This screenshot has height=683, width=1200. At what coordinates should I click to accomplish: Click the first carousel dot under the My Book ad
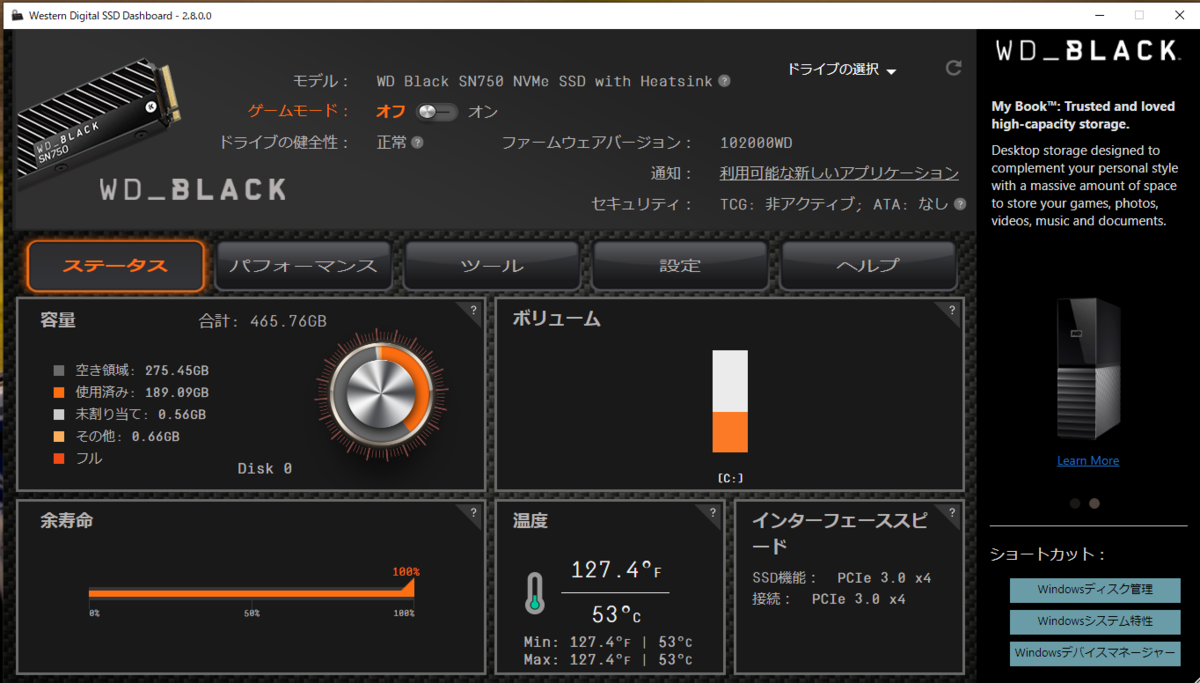pos(1075,503)
